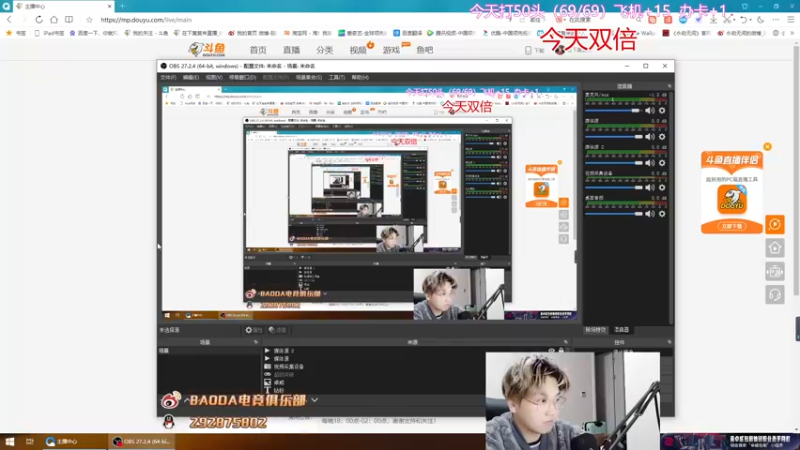Open the browser reading mode icon
This screenshot has height=450, width=800.
(69, 20)
